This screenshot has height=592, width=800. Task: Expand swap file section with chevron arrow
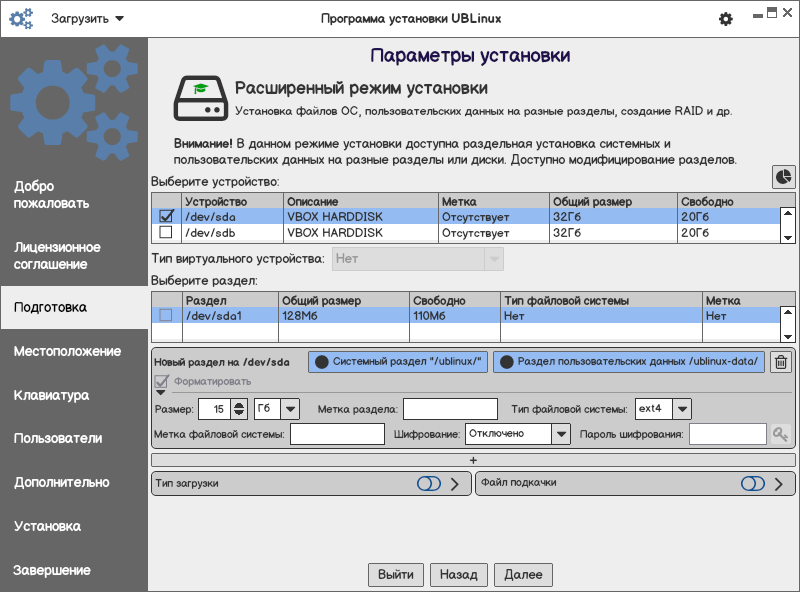click(778, 484)
